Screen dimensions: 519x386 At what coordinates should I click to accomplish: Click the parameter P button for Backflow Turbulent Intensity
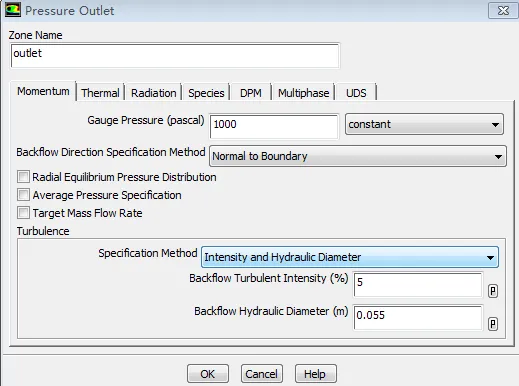tap(493, 291)
